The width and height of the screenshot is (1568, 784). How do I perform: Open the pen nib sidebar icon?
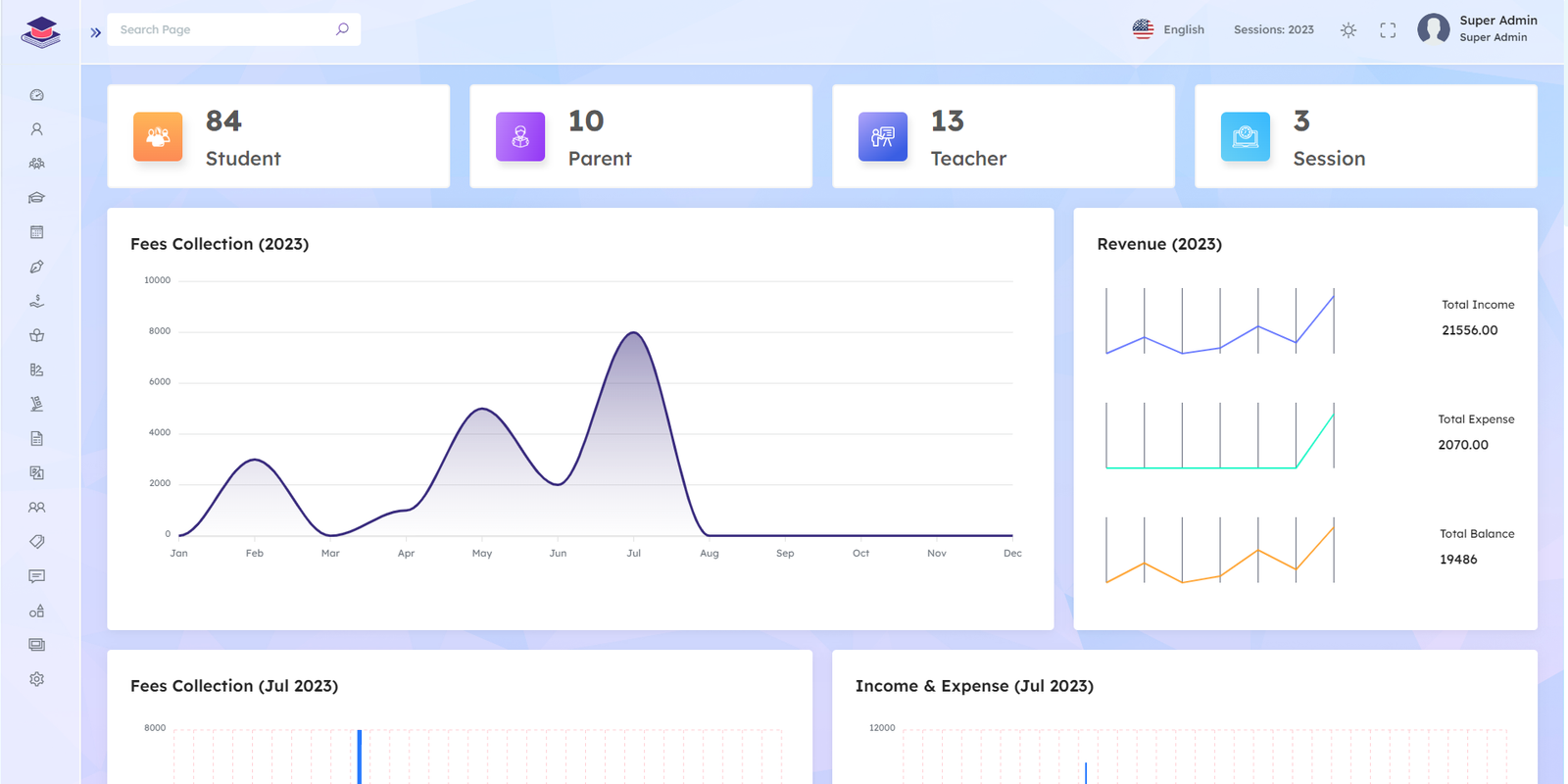tap(37, 267)
